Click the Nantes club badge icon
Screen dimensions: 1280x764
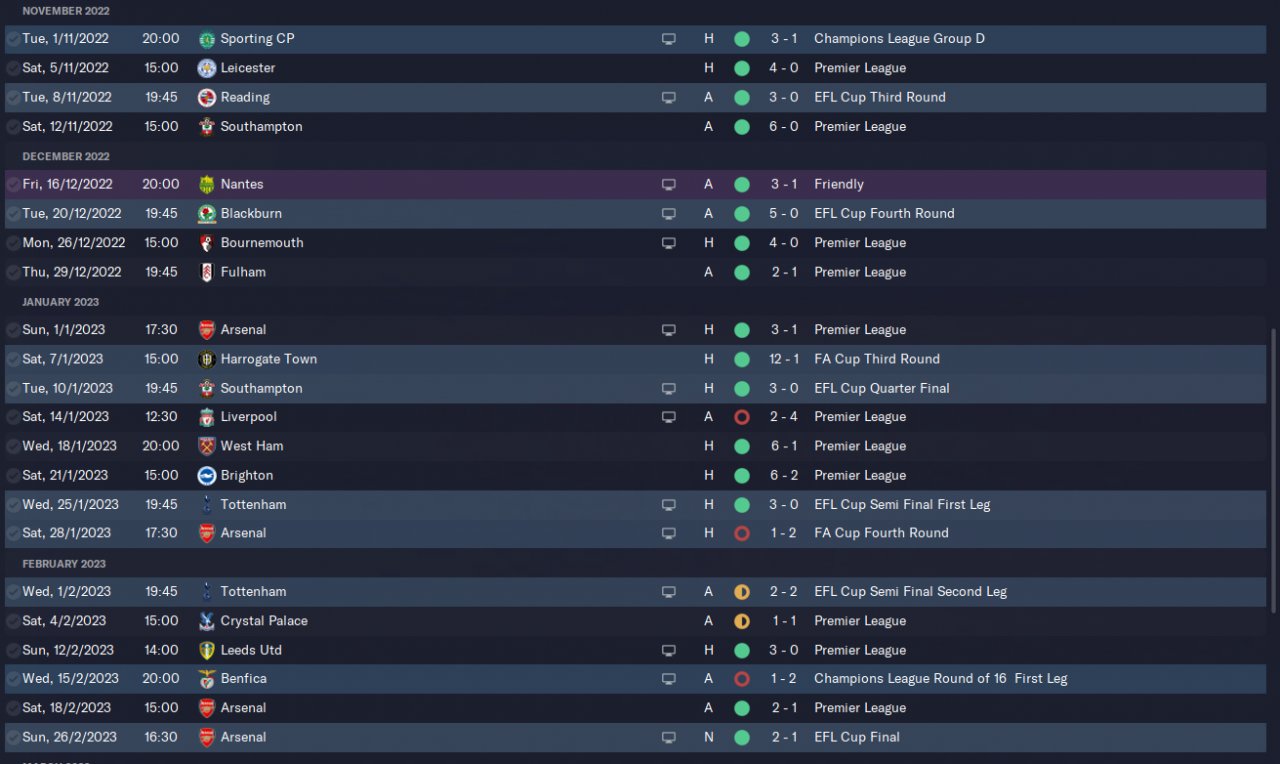(207, 184)
